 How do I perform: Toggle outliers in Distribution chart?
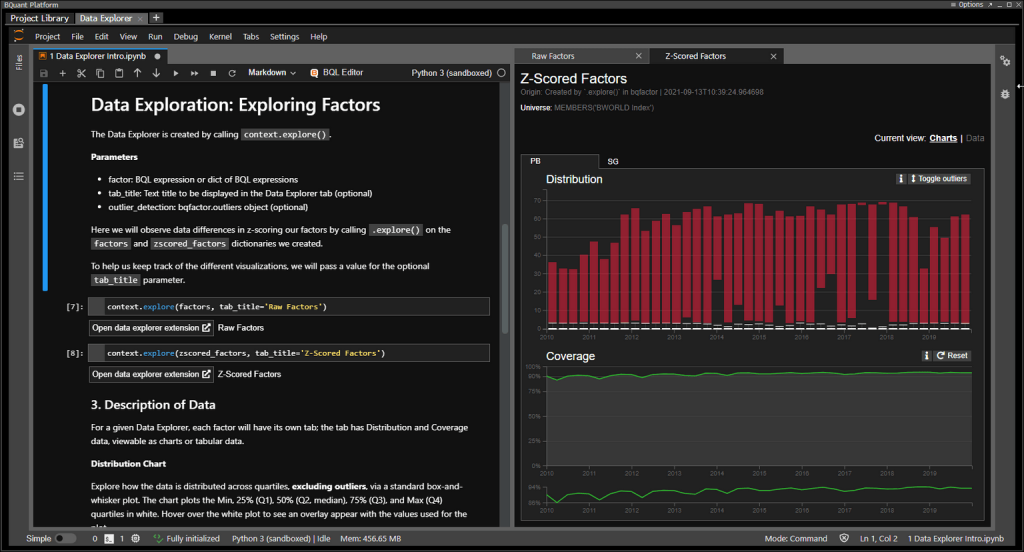pyautogui.click(x=939, y=179)
